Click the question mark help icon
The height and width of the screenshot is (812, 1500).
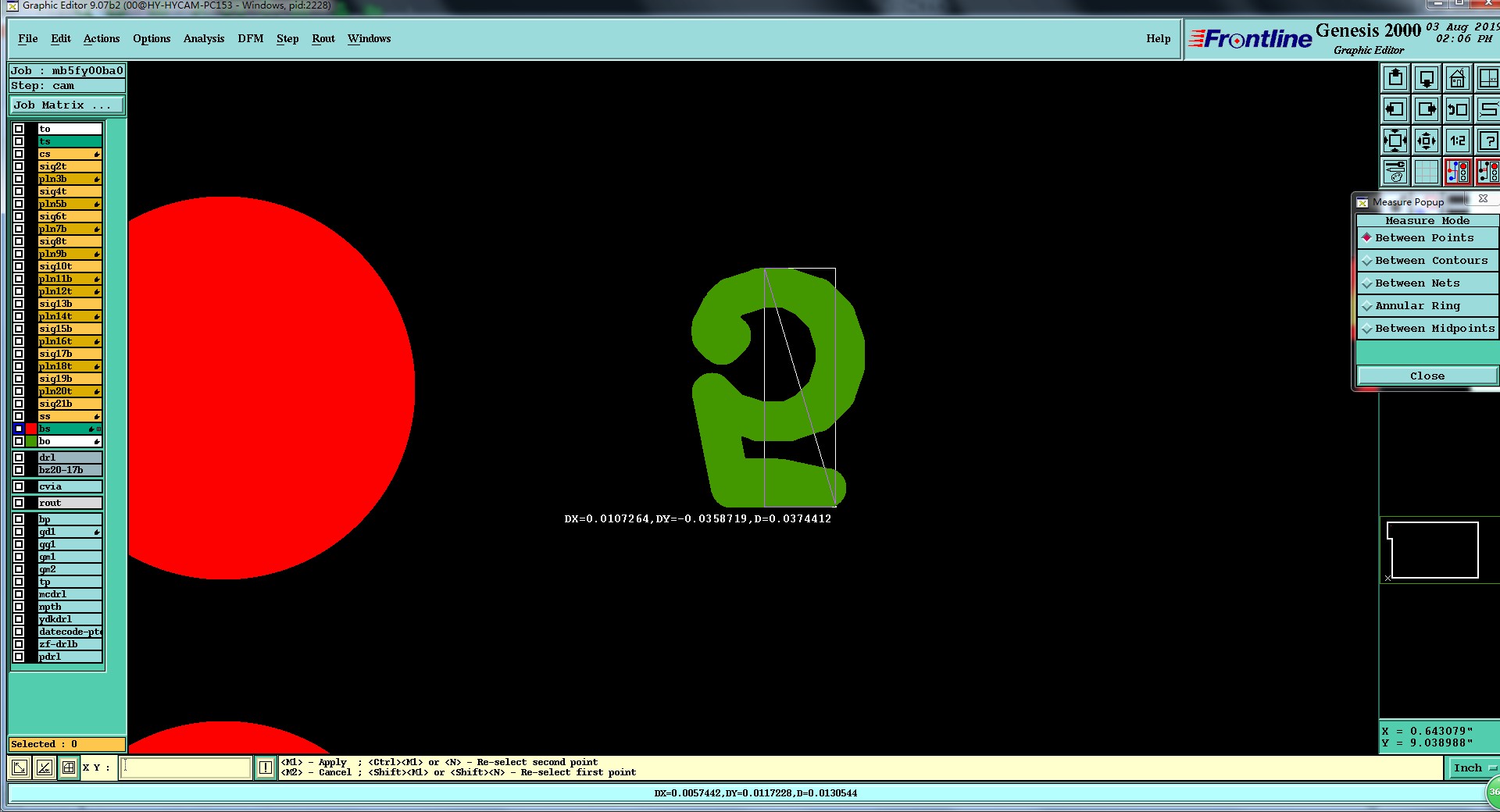click(x=1488, y=141)
